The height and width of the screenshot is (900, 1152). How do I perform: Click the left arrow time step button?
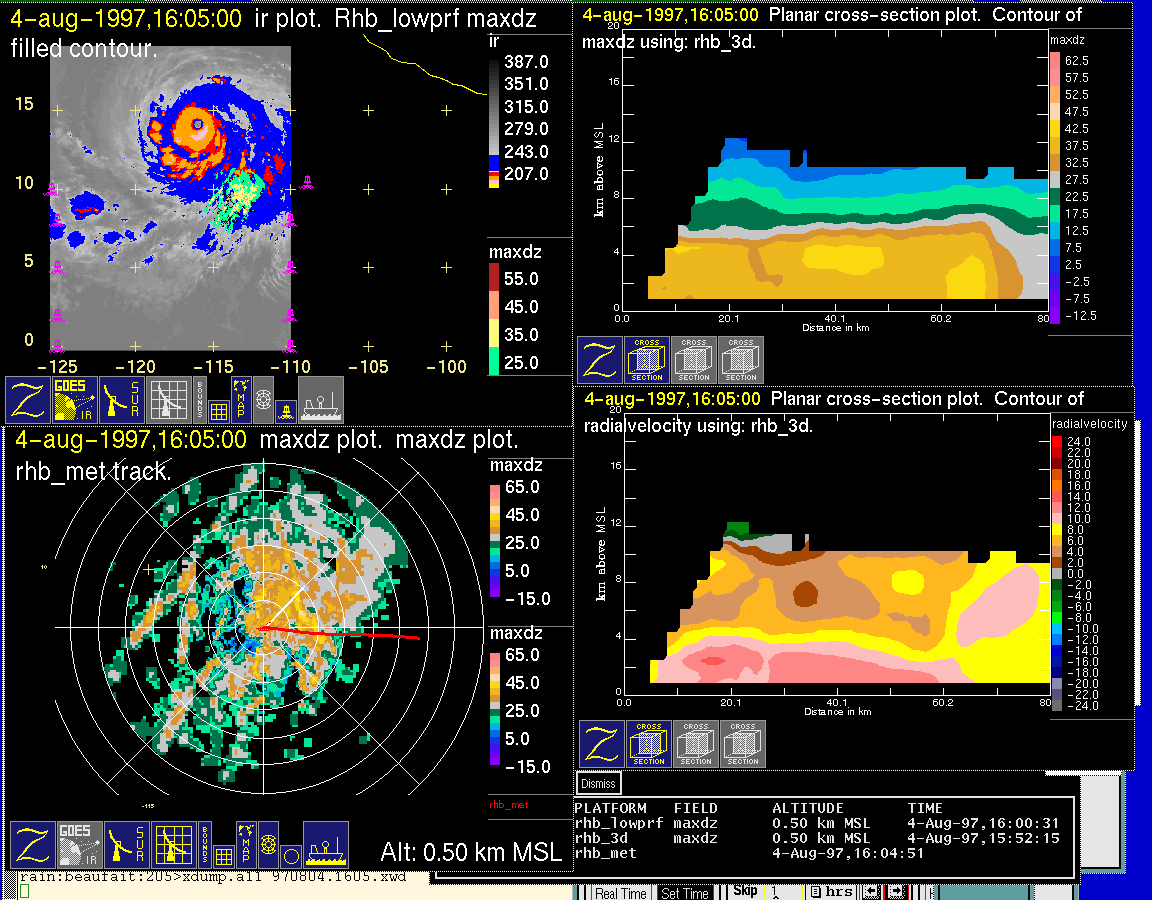pos(872,891)
